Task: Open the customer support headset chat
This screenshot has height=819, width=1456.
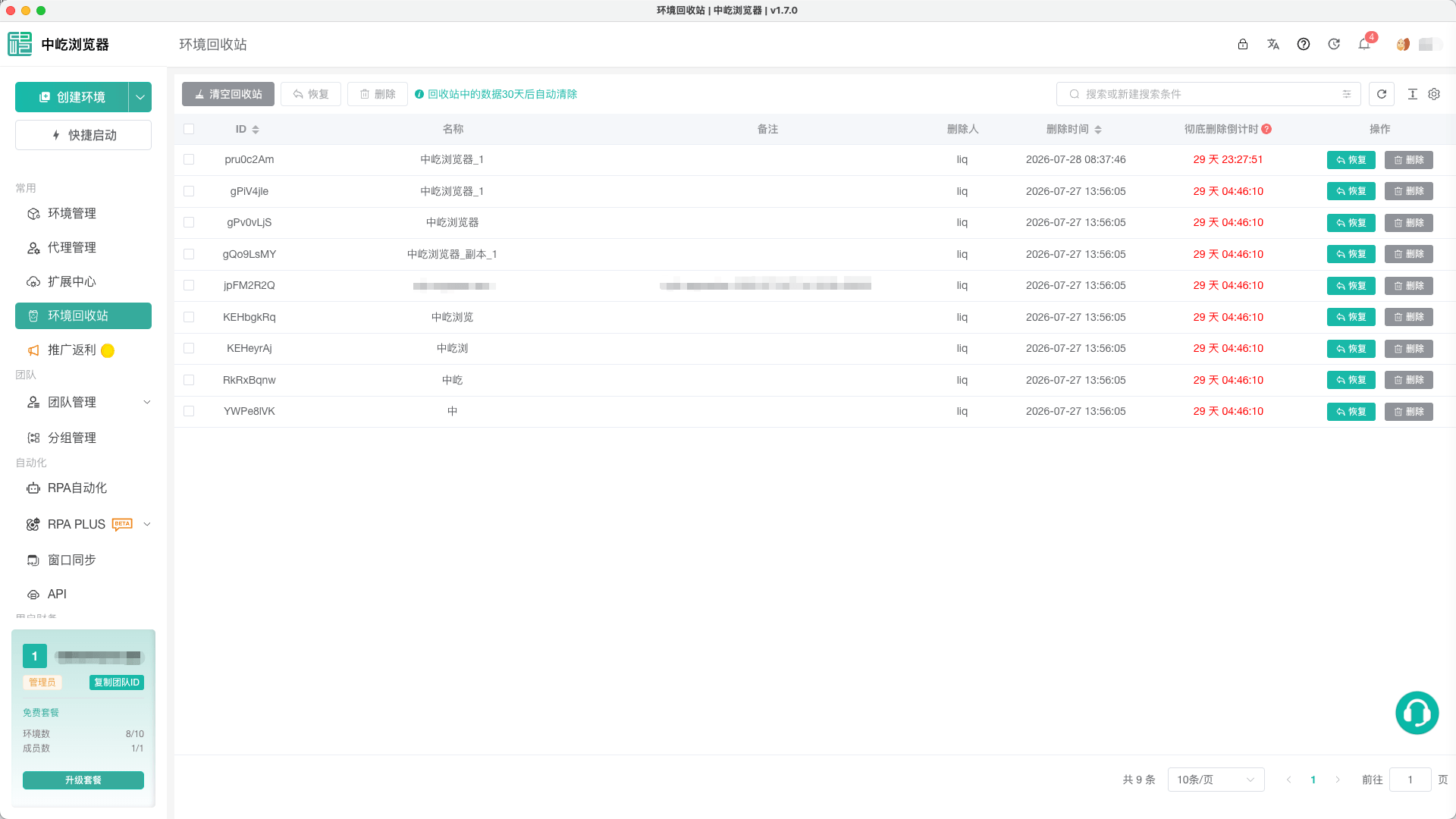Action: pyautogui.click(x=1417, y=713)
